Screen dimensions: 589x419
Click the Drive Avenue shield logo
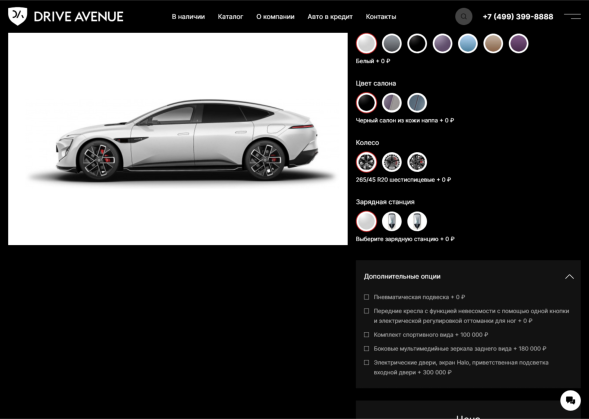[x=18, y=16]
